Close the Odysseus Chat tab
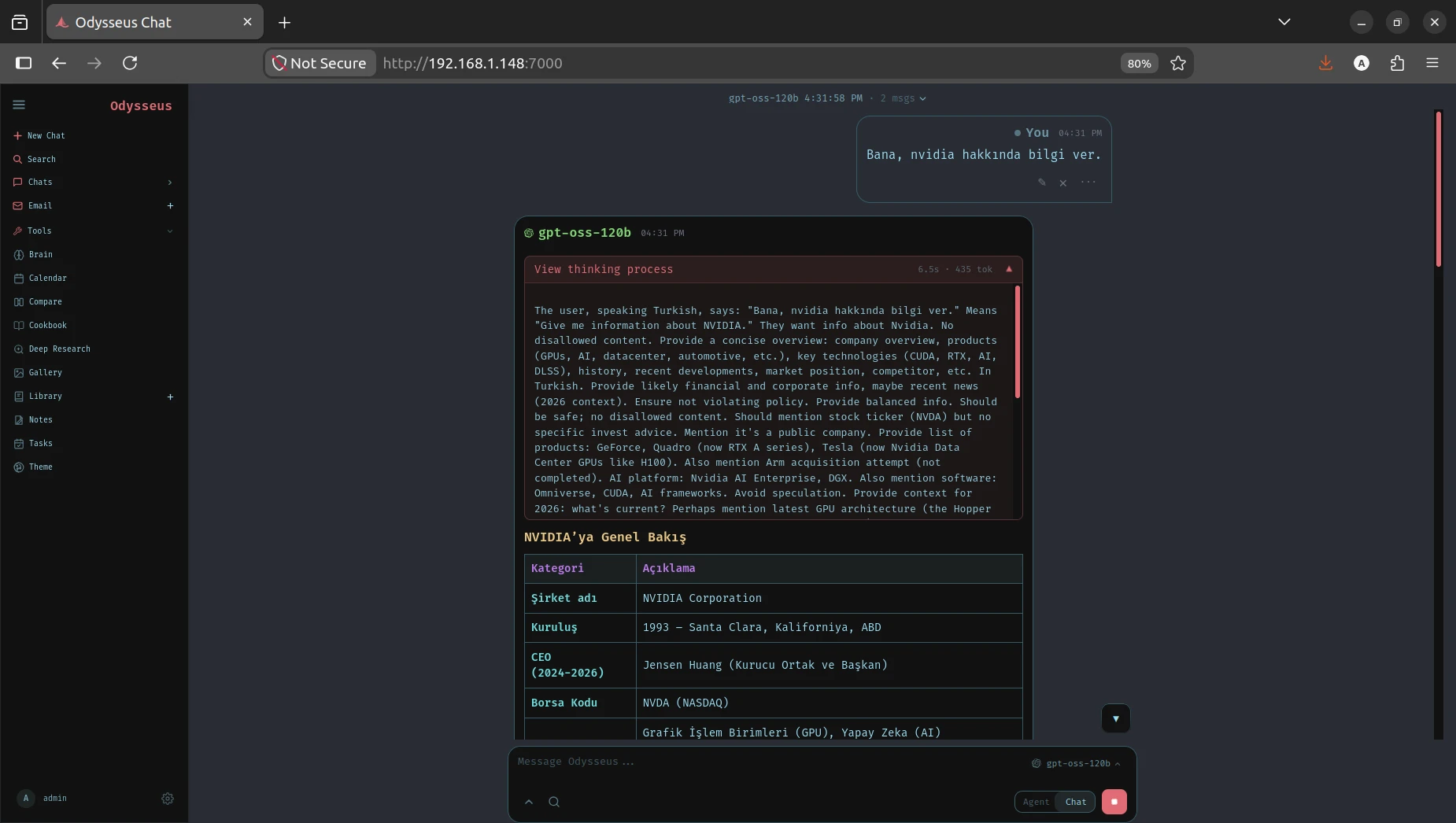 pyautogui.click(x=247, y=22)
